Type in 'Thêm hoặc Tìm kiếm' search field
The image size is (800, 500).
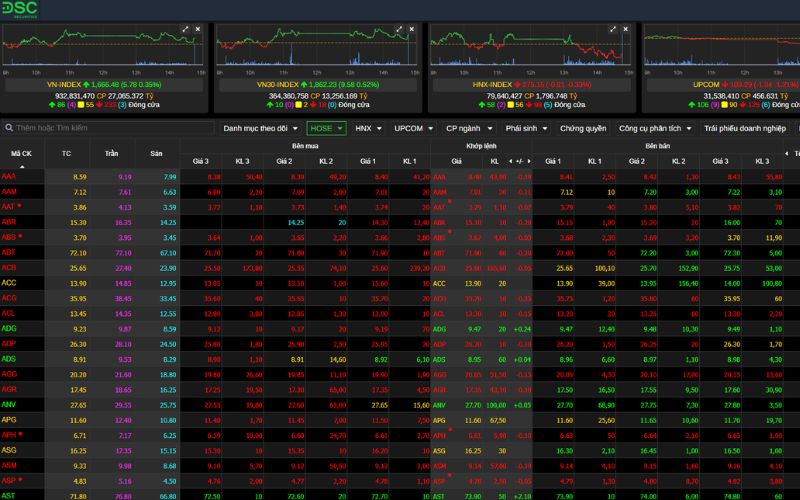[x=60, y=128]
